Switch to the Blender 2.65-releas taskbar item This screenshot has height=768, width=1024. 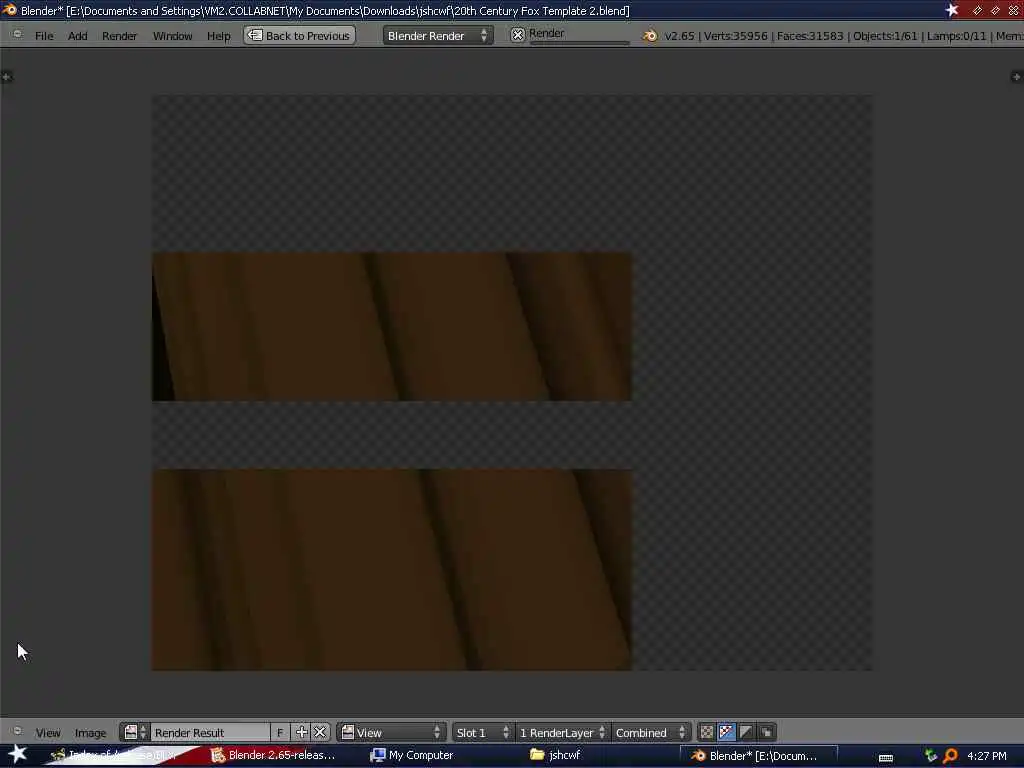pyautogui.click(x=273, y=755)
